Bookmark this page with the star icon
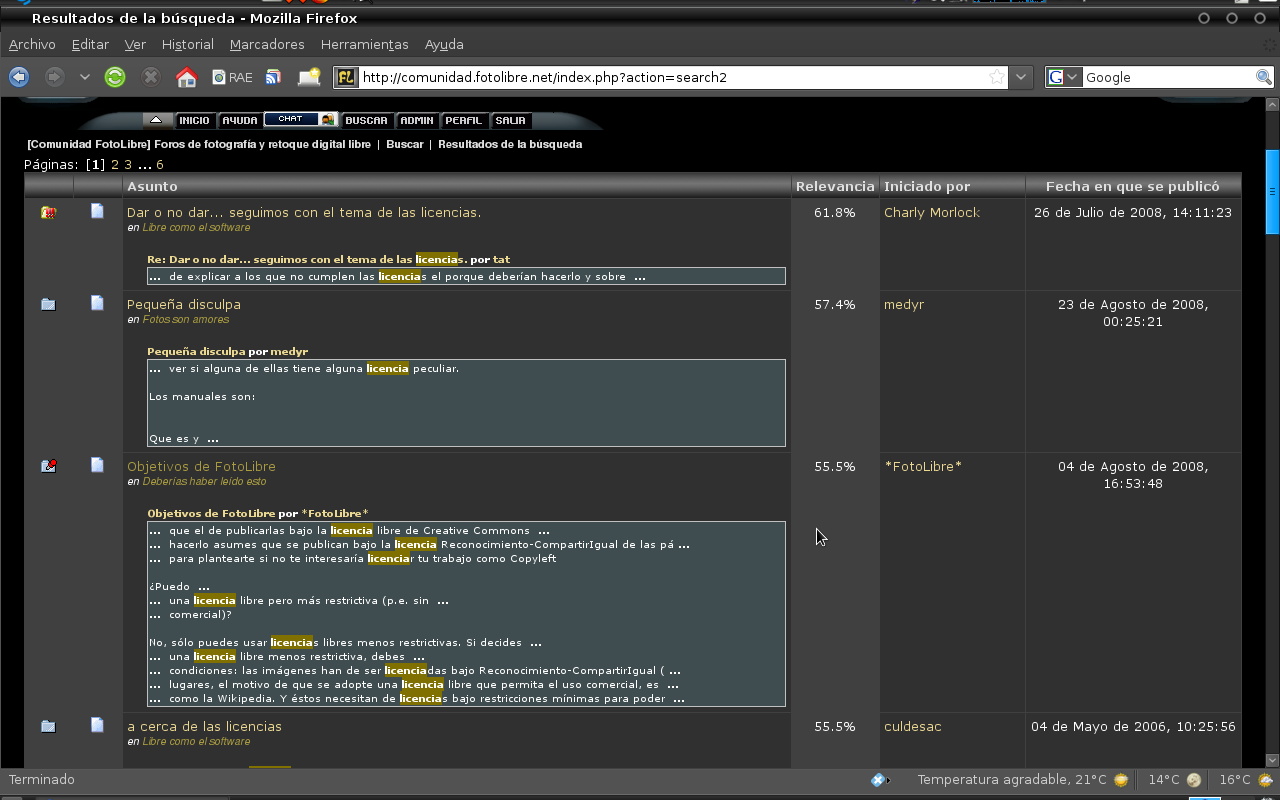Screen dimensions: 1280x800 pyautogui.click(x=997, y=77)
